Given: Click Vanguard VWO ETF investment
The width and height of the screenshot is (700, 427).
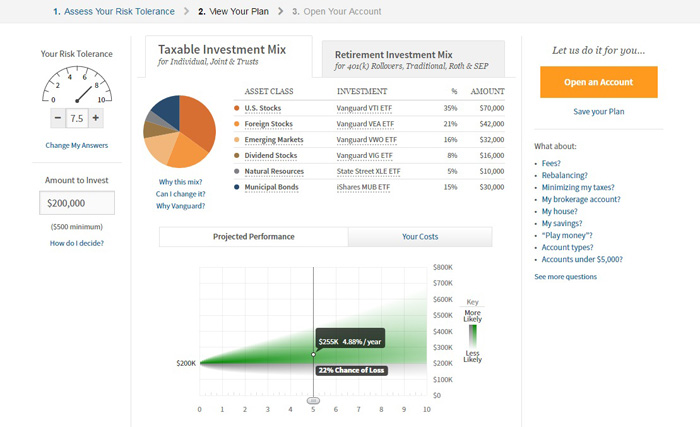Looking at the screenshot, I should (366, 140).
